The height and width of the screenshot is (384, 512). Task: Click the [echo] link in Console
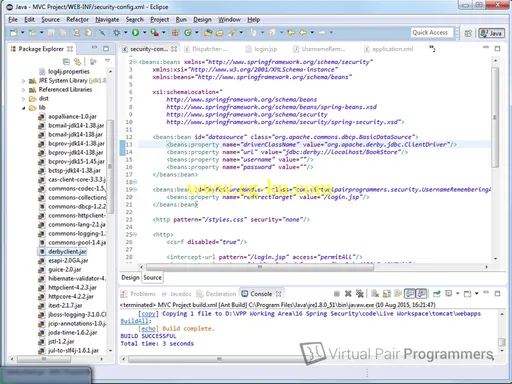coord(148,329)
